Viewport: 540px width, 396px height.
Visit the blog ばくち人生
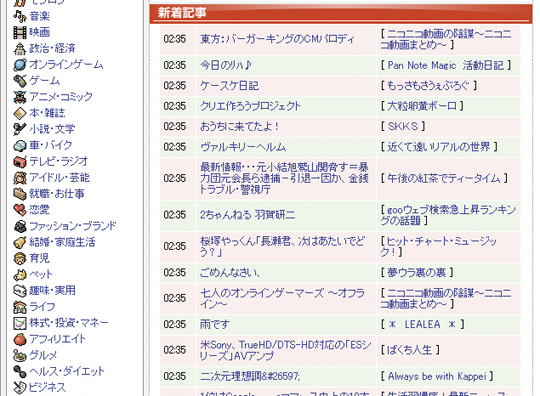coord(410,350)
